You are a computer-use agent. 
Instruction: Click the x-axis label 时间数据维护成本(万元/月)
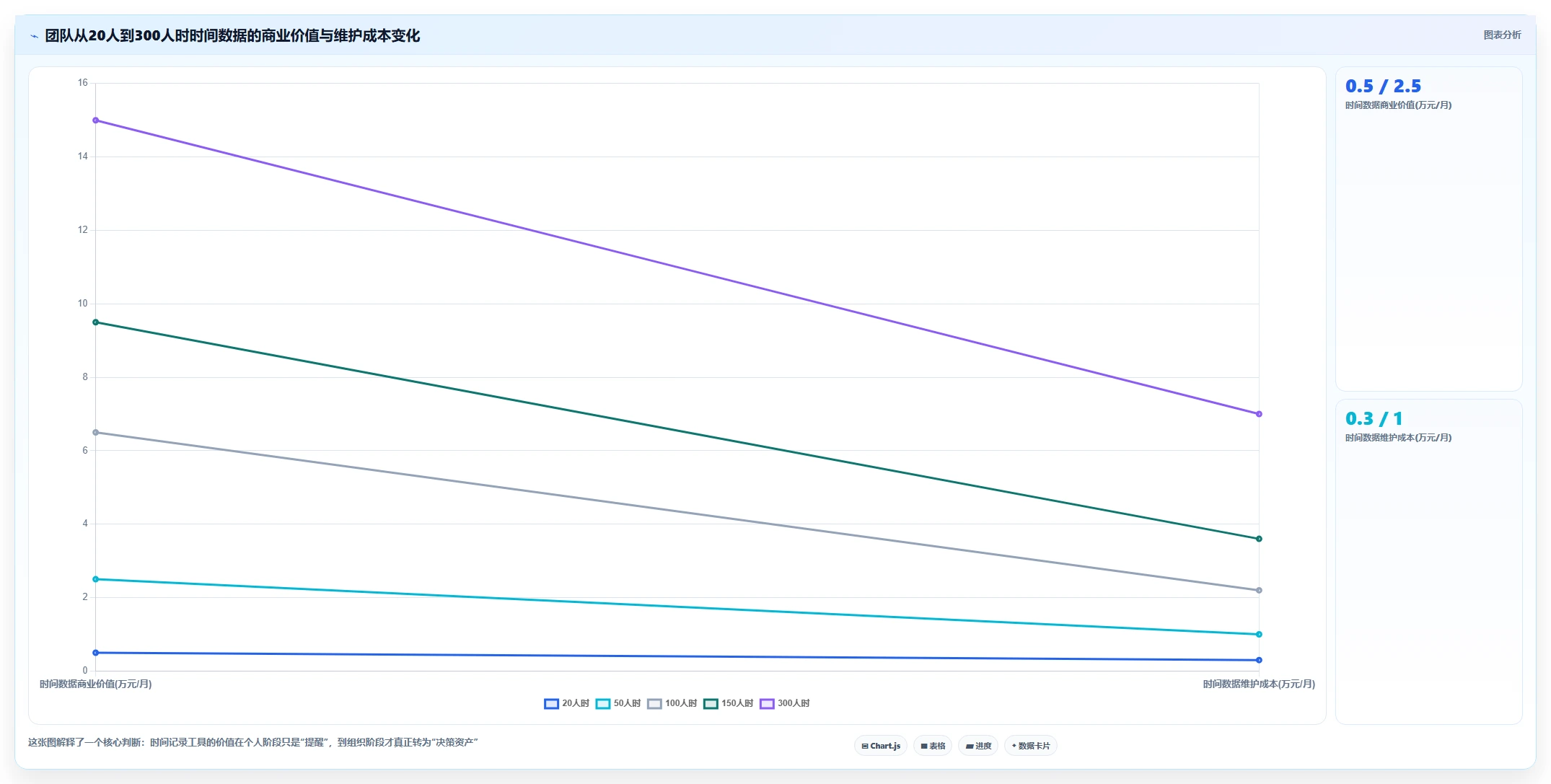[x=1259, y=684]
